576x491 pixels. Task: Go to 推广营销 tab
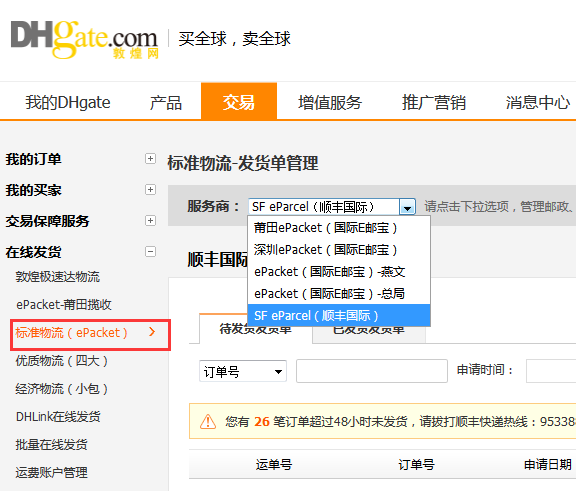[433, 102]
